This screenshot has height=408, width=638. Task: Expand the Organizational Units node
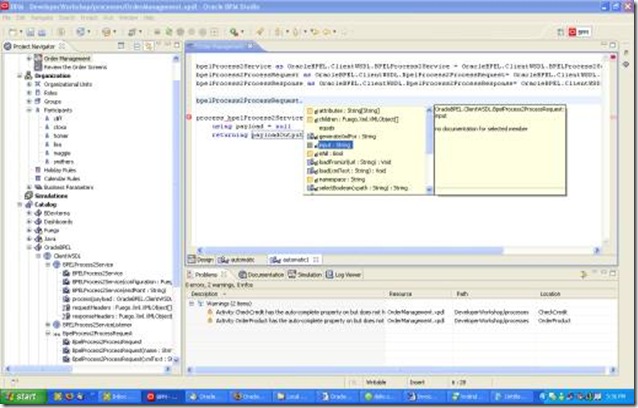coord(29,84)
